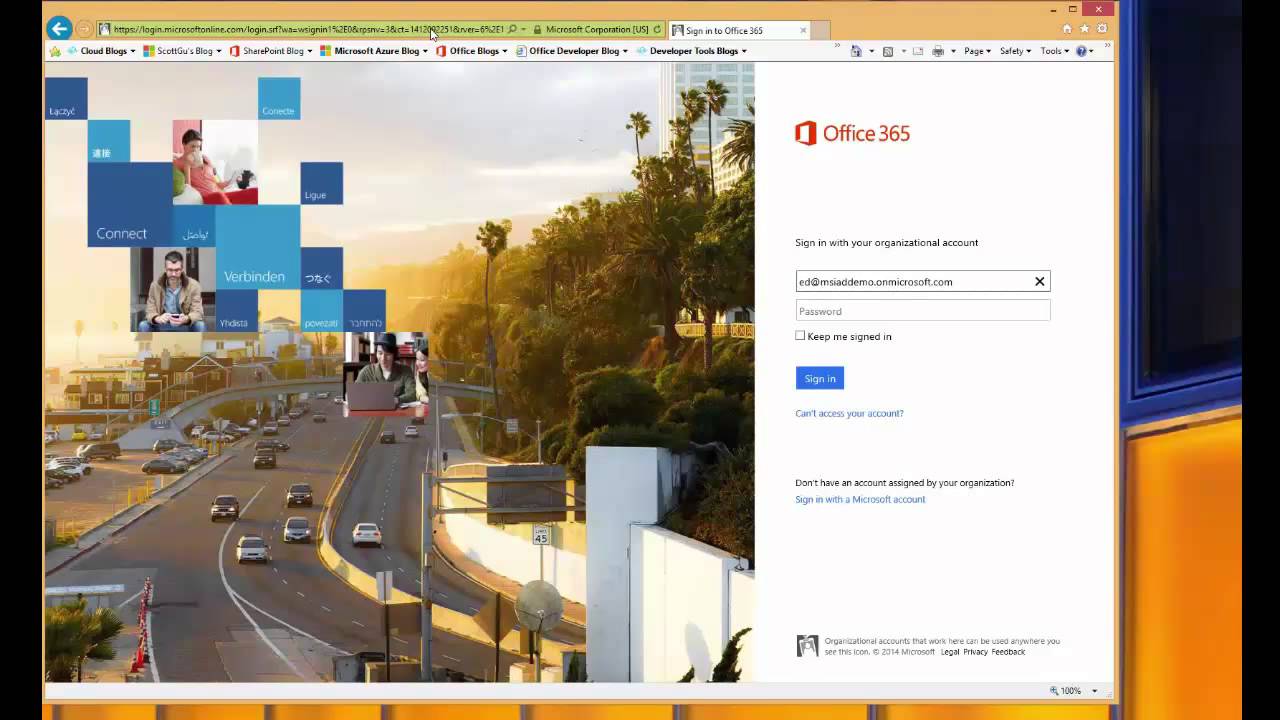Click the organizational account badge icon
Image resolution: width=1280 pixels, height=720 pixels.
[807, 646]
